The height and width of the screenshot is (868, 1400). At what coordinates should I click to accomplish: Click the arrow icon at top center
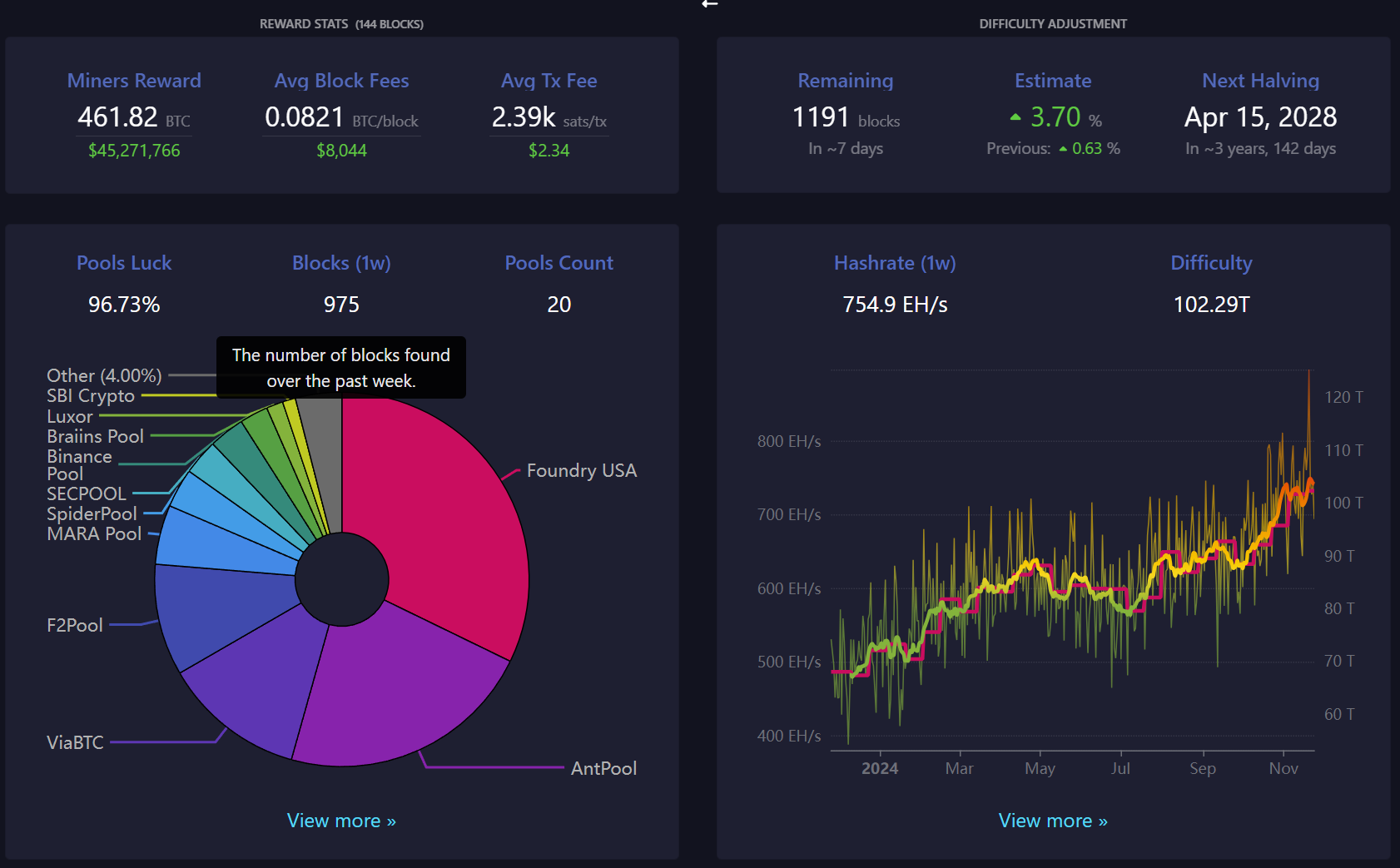[709, 4]
